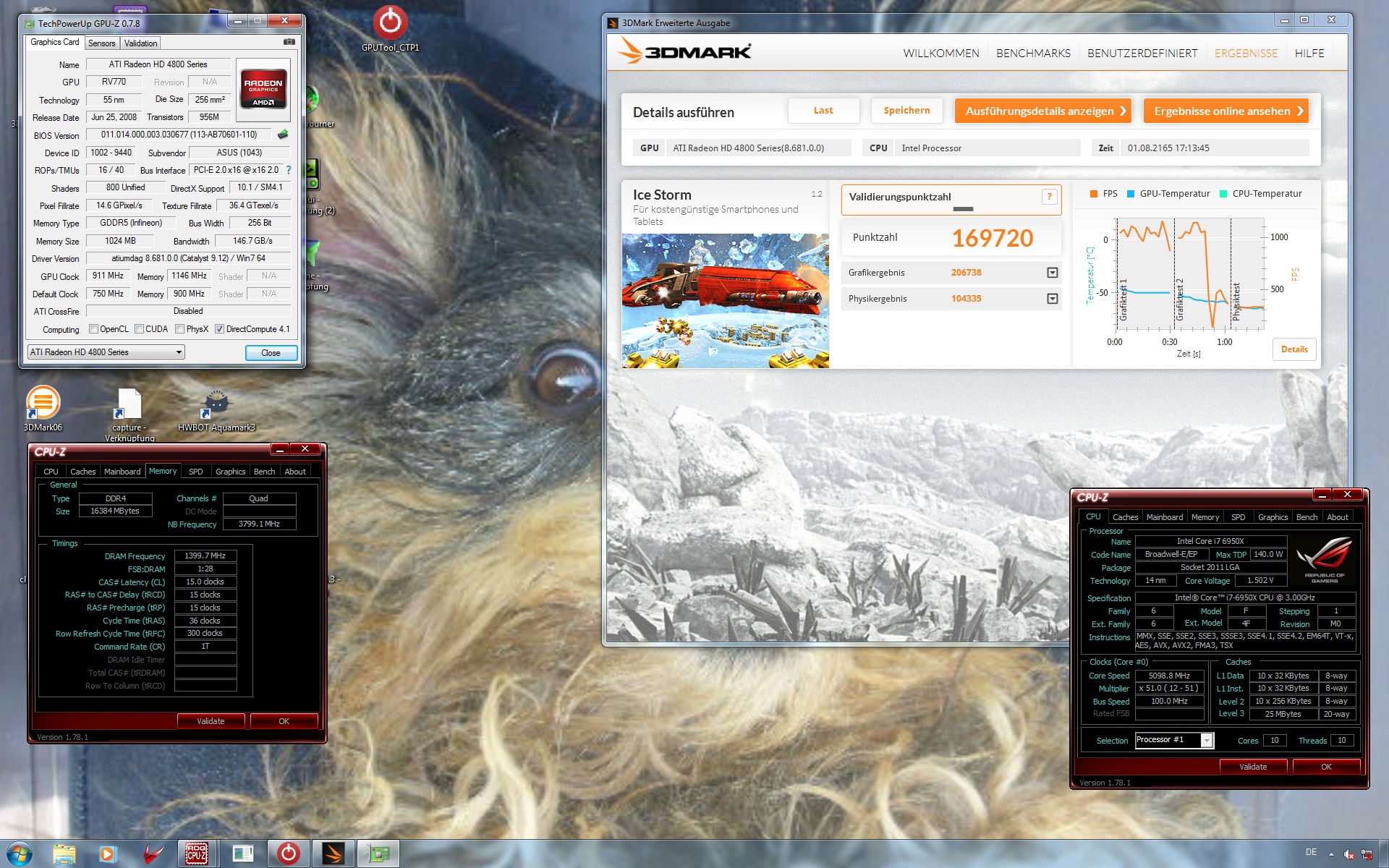Screen dimensions: 1389x868
Task: Open the Processor #1 selection dropdown
Action: point(1174,740)
